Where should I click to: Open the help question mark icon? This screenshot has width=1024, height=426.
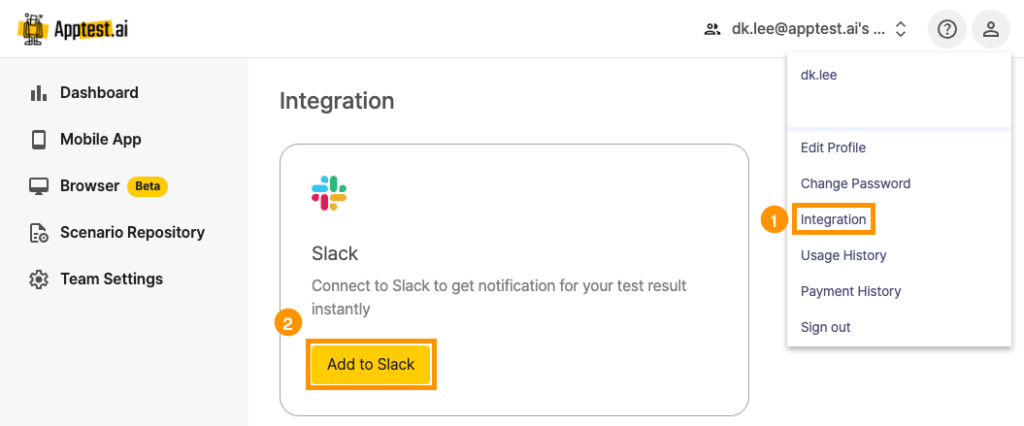point(946,29)
